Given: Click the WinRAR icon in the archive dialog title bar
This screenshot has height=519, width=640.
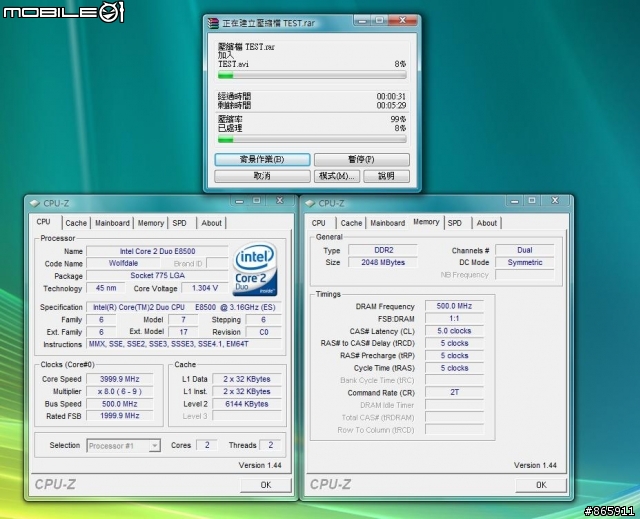Looking at the screenshot, I should pos(213,23).
